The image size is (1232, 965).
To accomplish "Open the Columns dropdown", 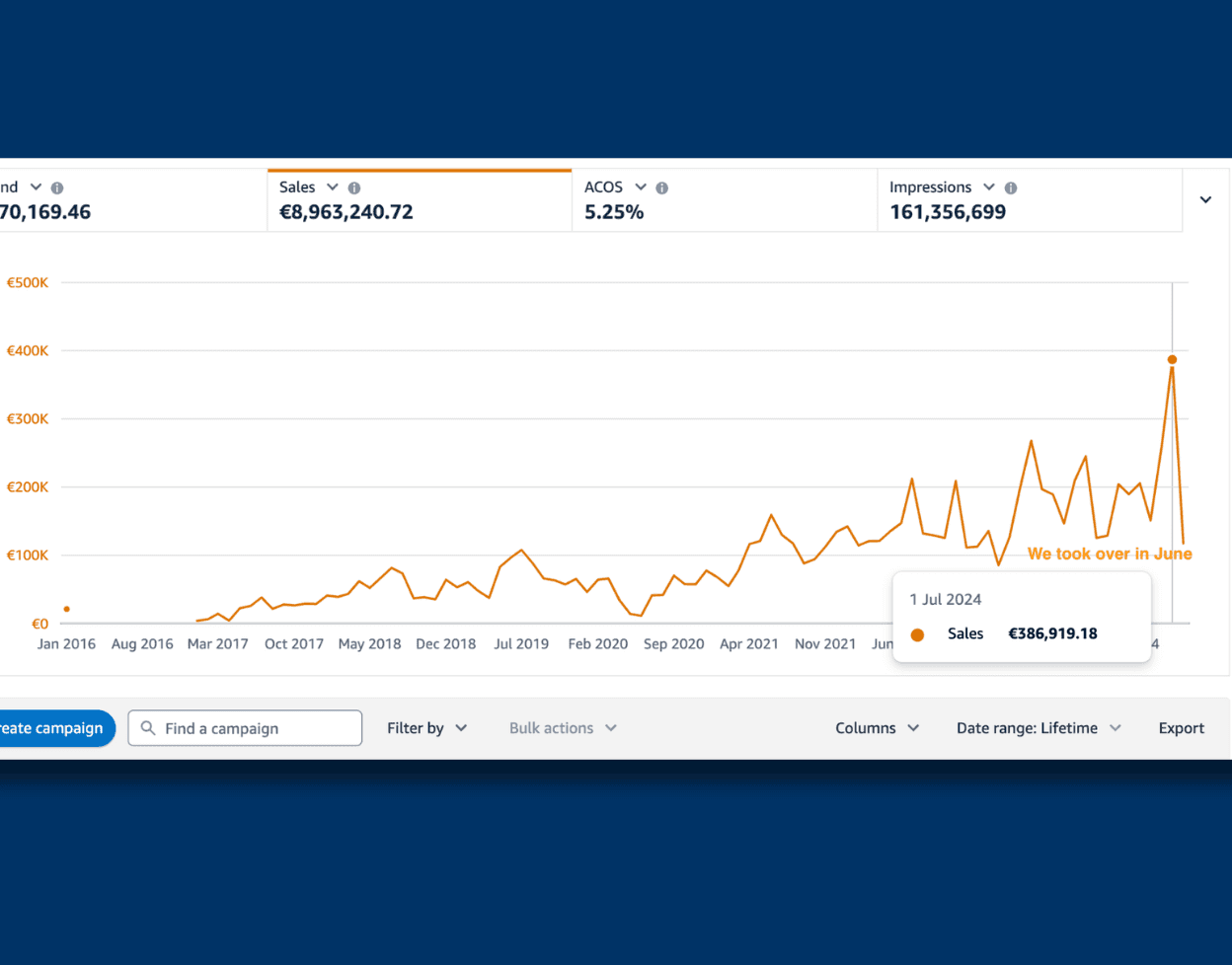I will (x=877, y=728).
